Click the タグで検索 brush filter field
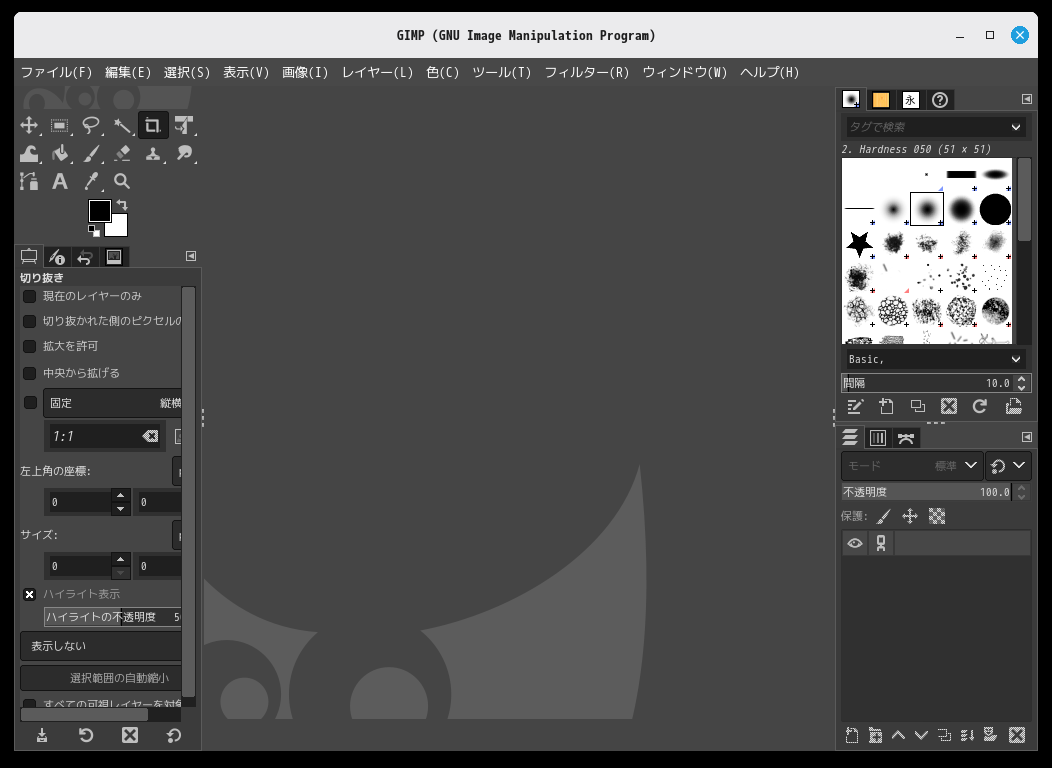Screen dimensions: 1052x768 point(925,127)
